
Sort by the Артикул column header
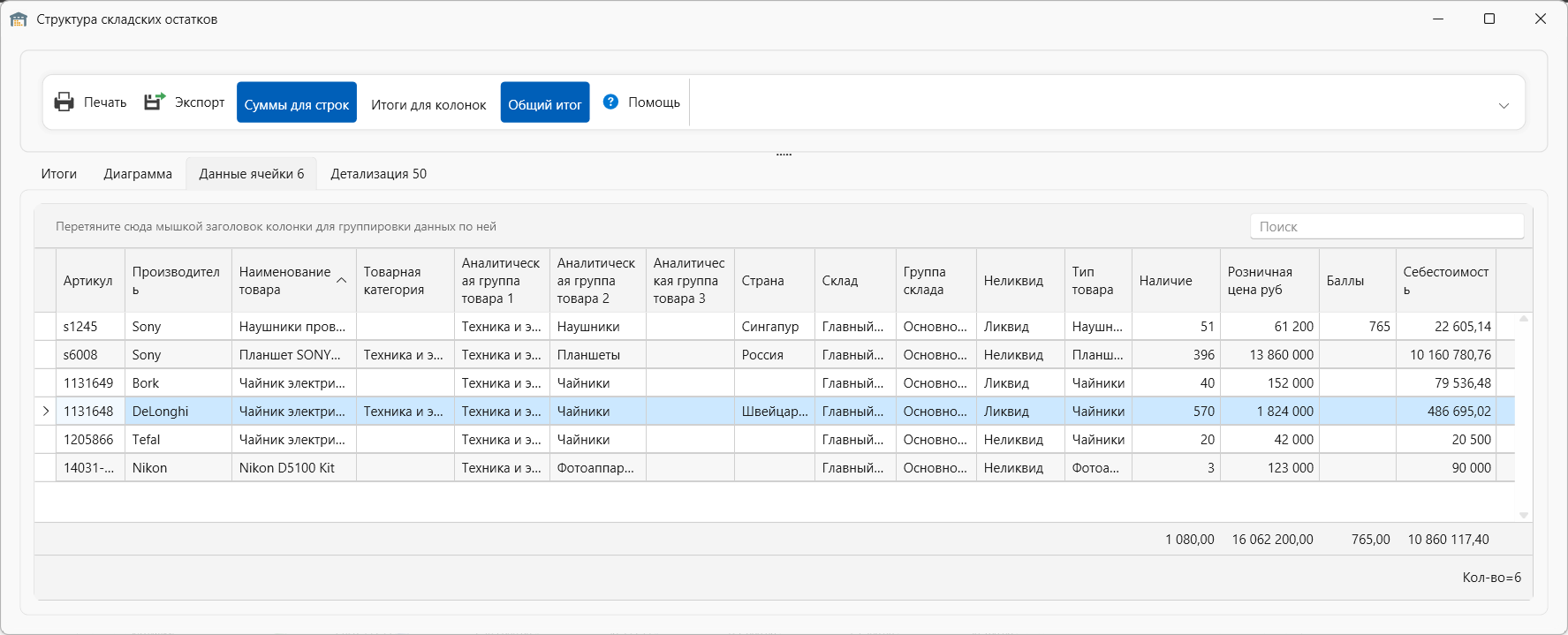click(x=90, y=281)
